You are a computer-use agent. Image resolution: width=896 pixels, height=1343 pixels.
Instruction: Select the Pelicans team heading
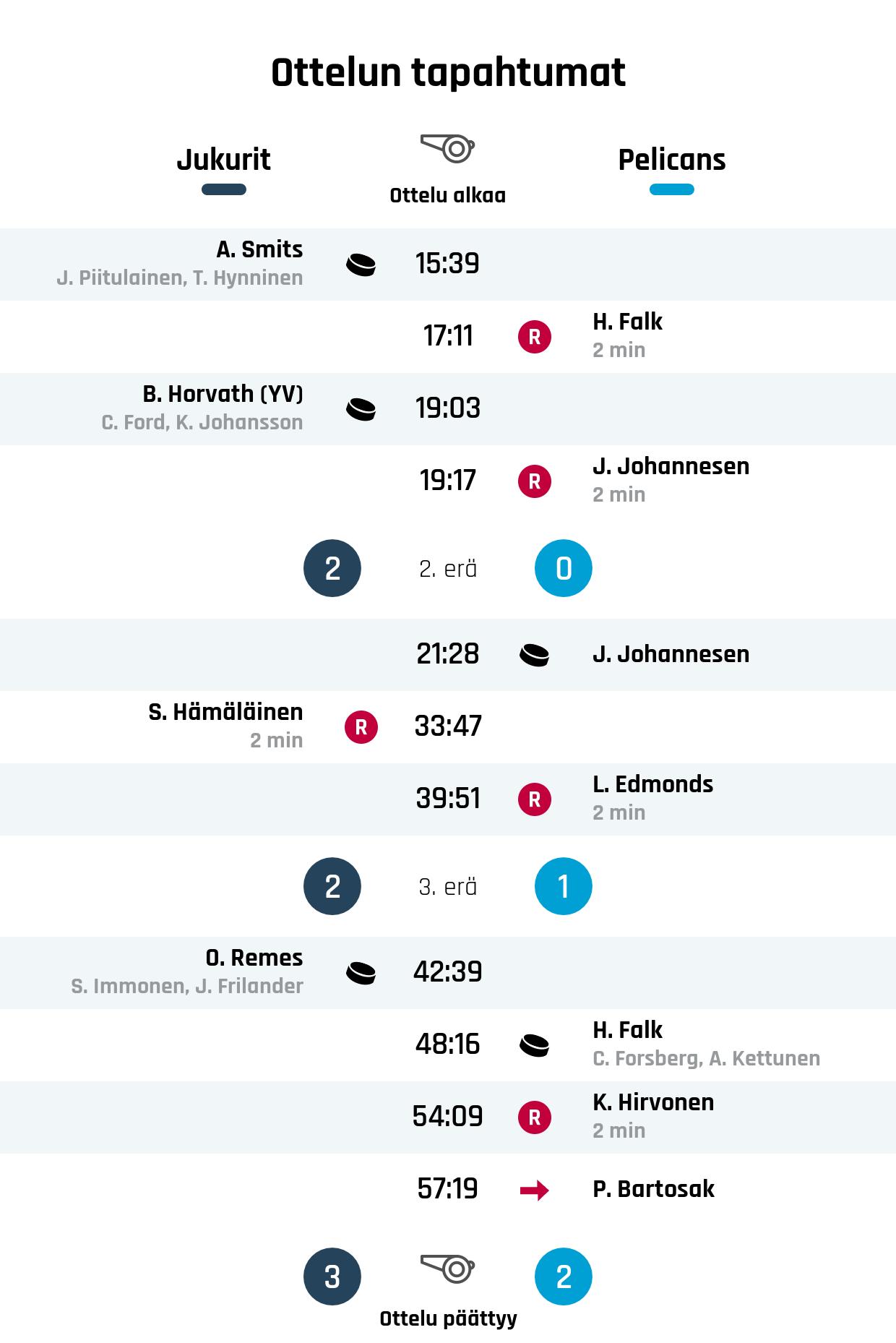click(672, 160)
